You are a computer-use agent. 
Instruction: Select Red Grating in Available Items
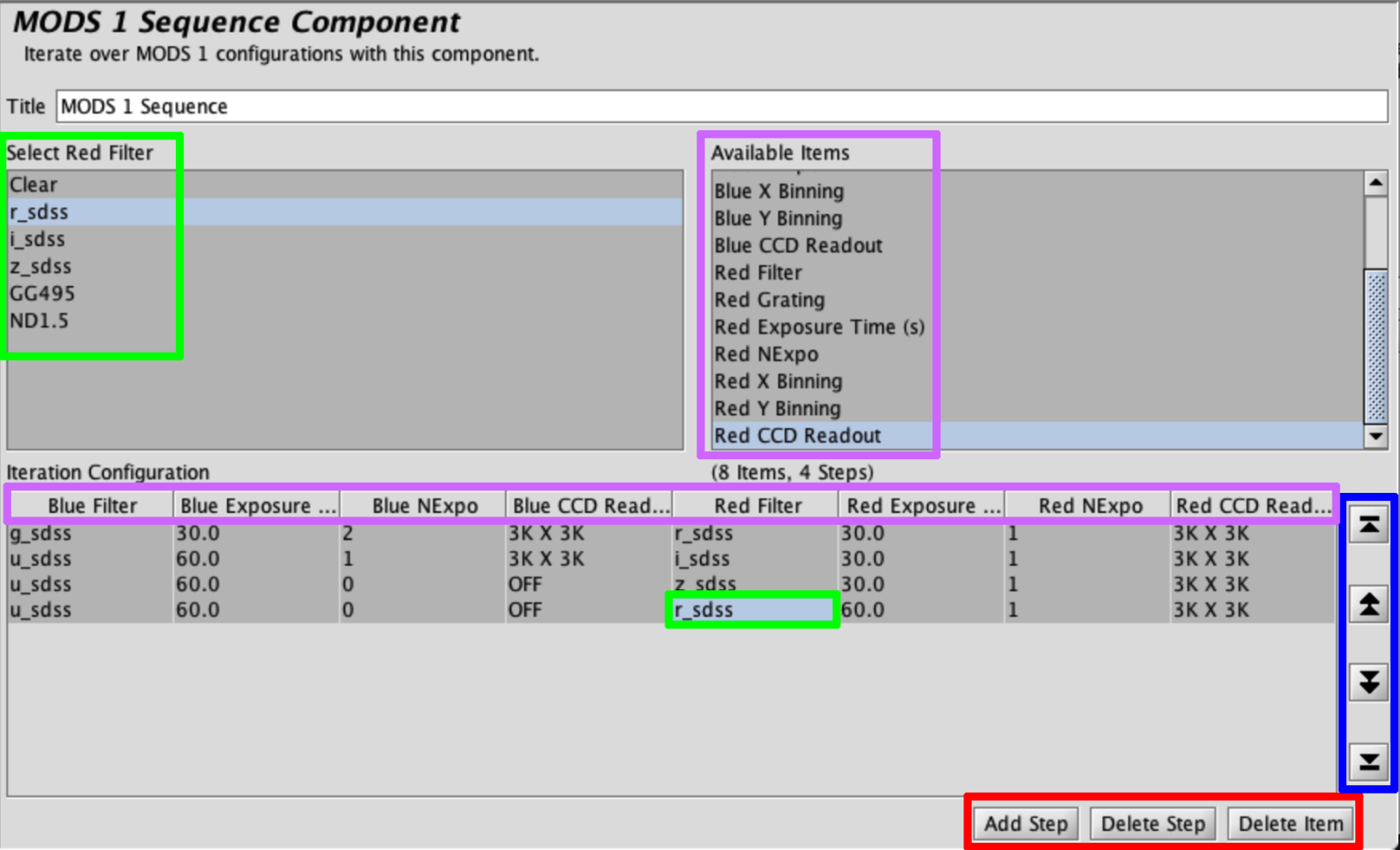coord(1037,300)
